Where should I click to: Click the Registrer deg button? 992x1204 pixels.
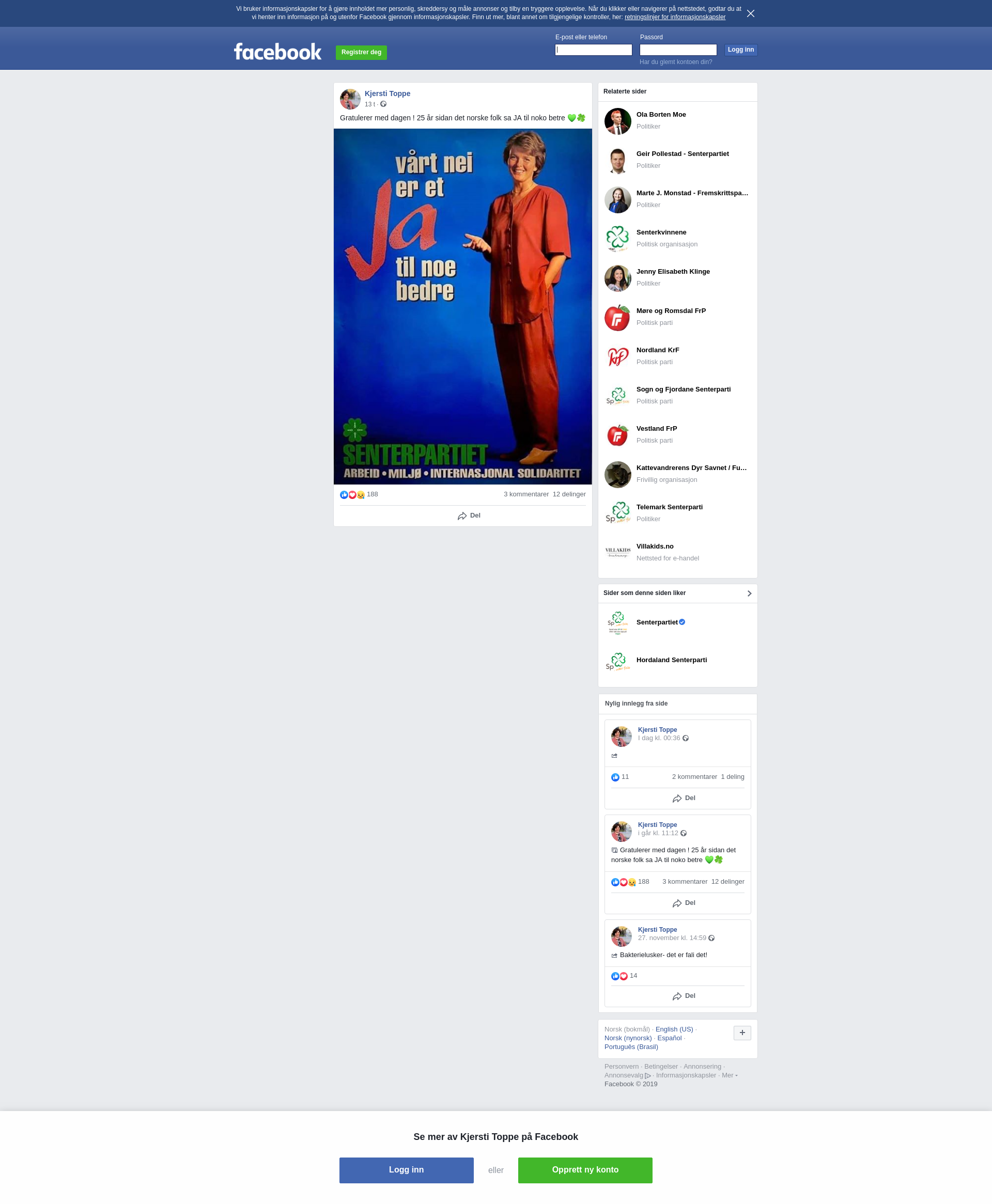(x=361, y=53)
